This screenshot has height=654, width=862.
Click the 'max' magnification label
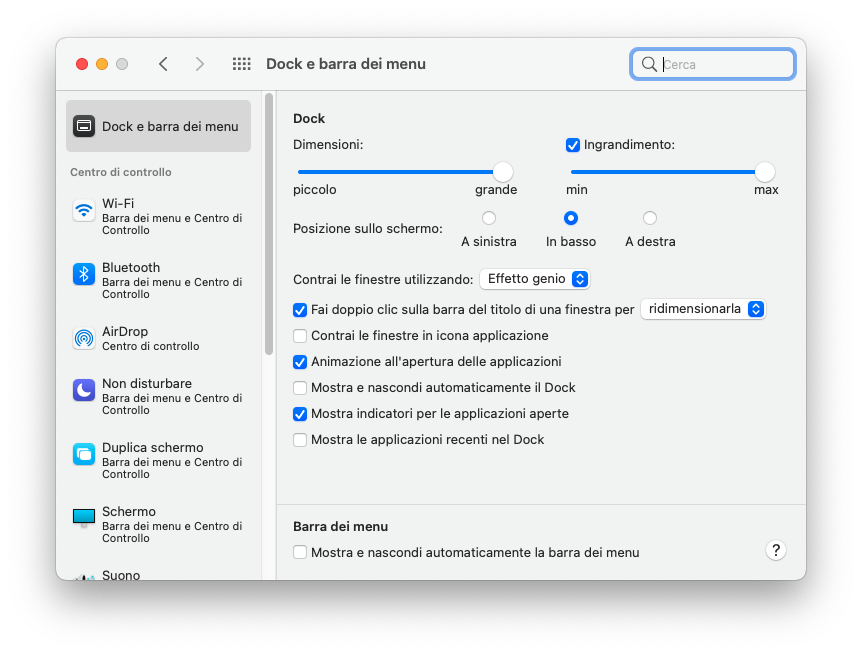(x=766, y=190)
